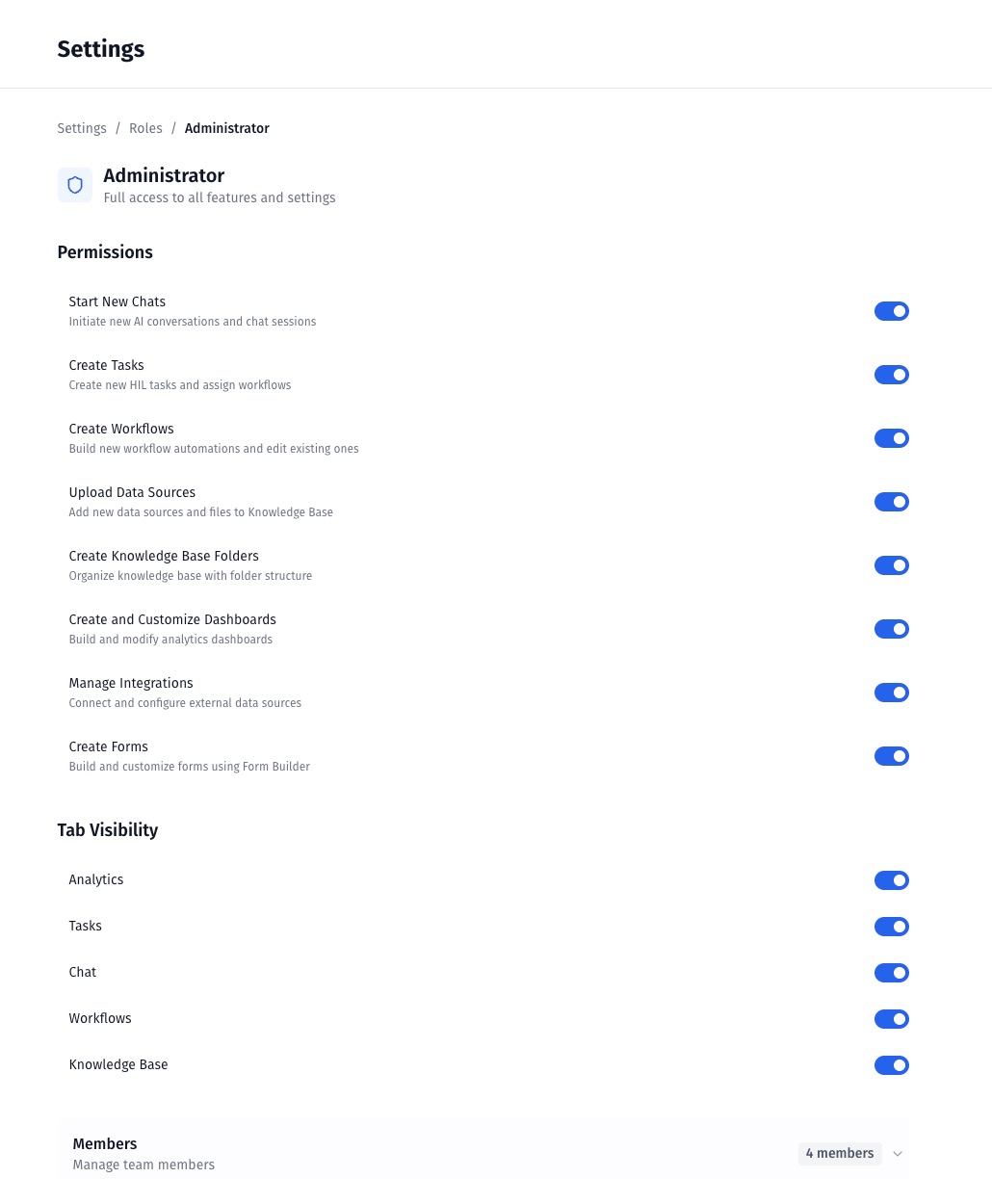This screenshot has height=1204, width=992.
Task: Disable the Start New Chats permission
Action: (x=891, y=311)
